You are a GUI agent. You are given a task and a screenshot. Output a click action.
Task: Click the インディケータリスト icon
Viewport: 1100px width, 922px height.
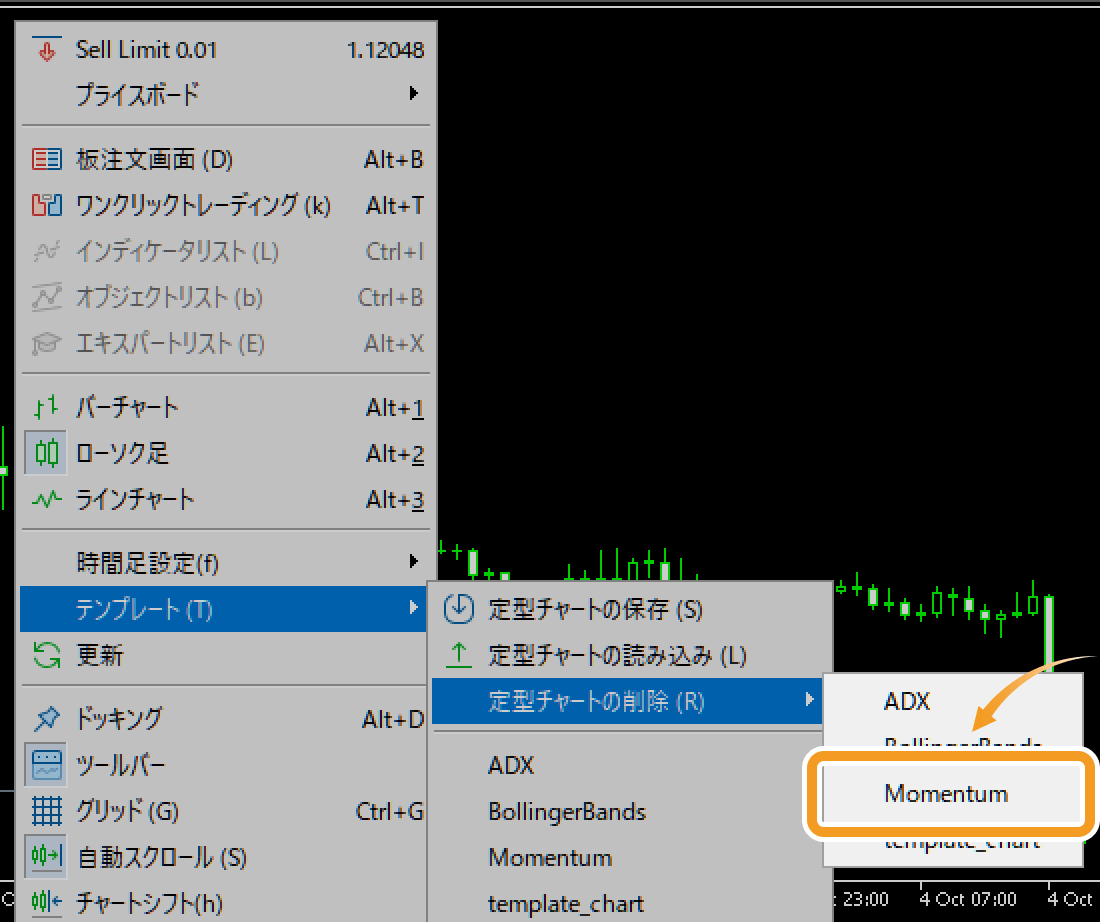[46, 251]
